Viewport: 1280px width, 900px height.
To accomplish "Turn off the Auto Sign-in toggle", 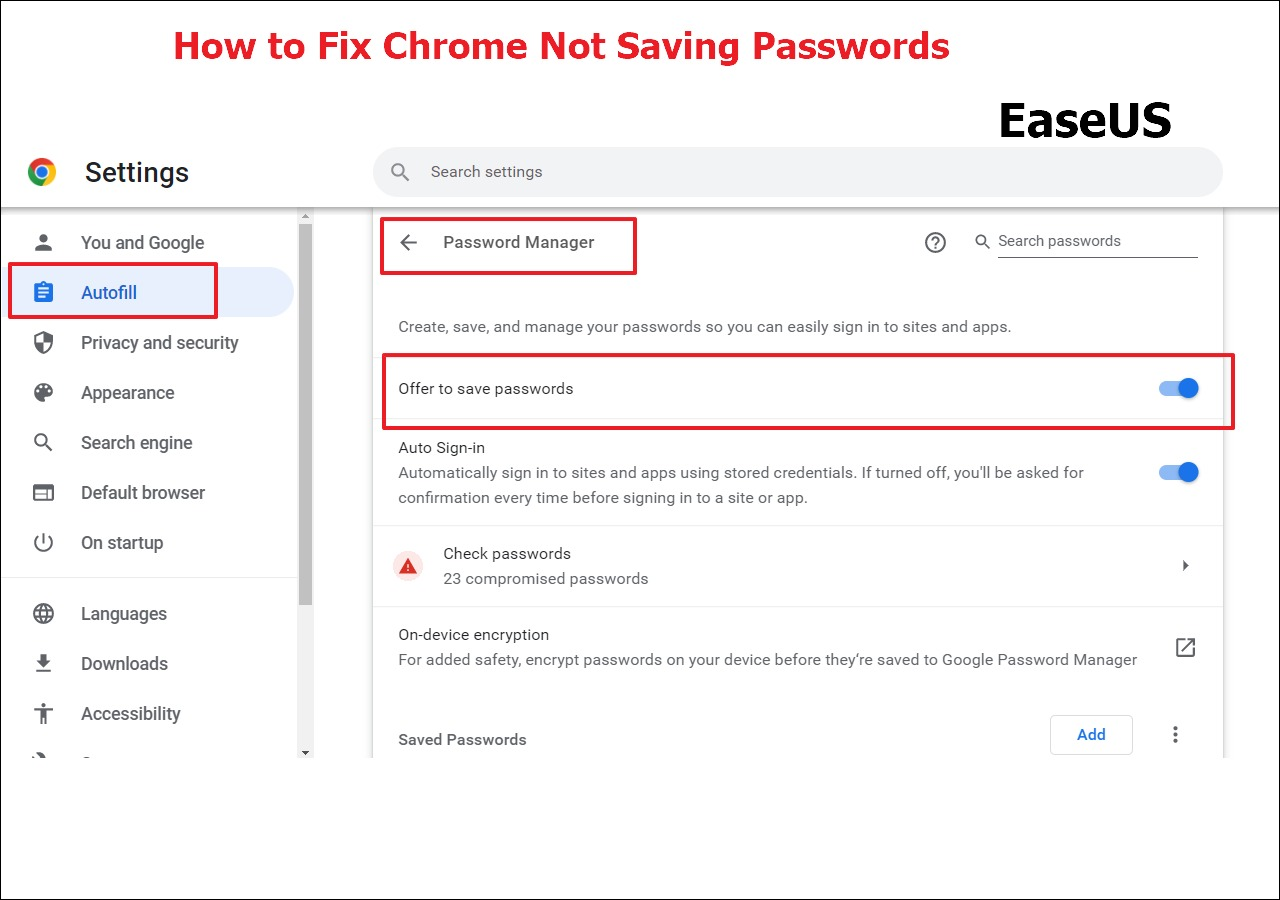I will click(1179, 472).
